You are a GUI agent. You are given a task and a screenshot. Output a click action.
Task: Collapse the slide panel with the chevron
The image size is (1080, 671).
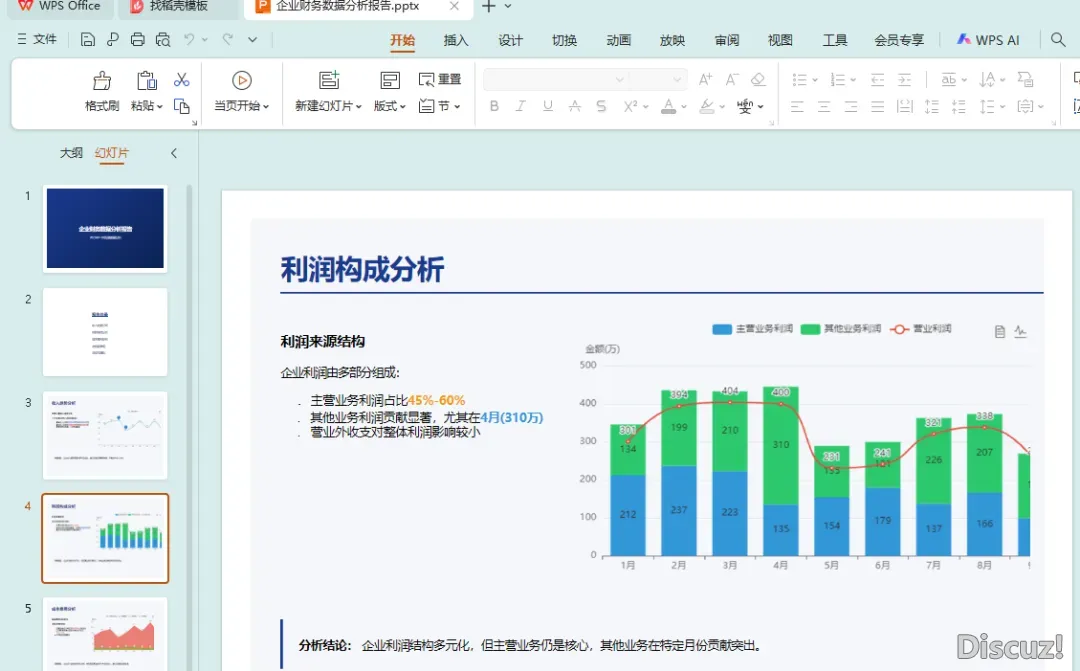click(174, 153)
